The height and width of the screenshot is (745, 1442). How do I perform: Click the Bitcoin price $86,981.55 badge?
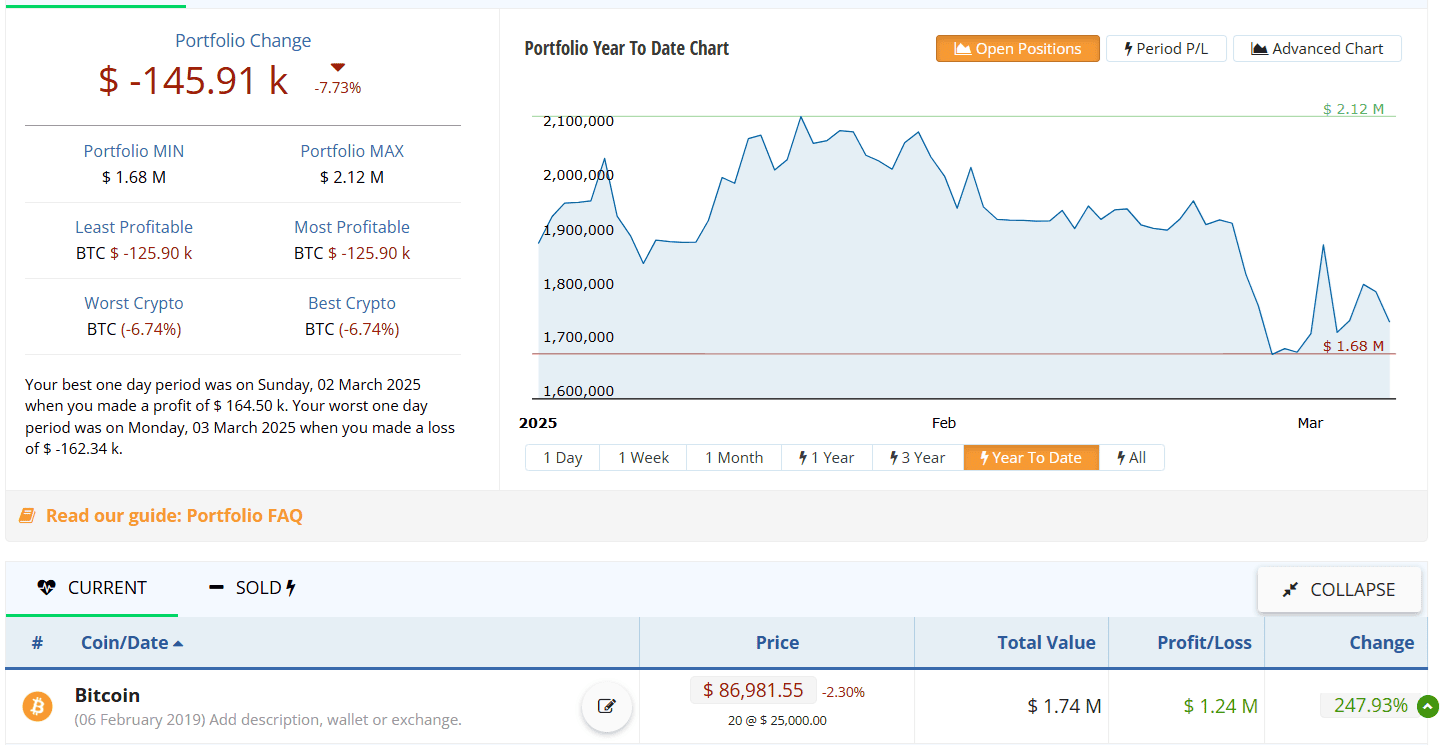coord(753,690)
